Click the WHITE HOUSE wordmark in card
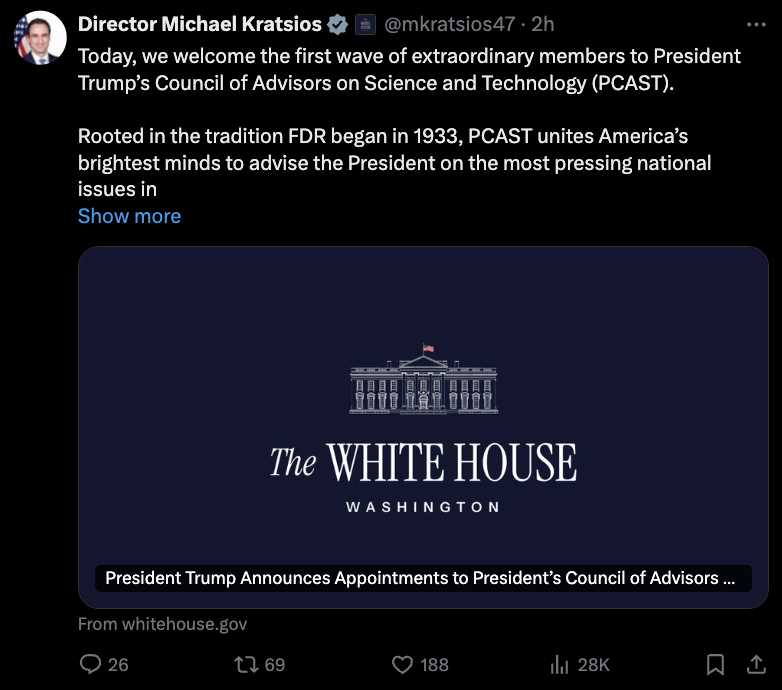Viewport: 782px width, 690px height. pyautogui.click(x=423, y=463)
